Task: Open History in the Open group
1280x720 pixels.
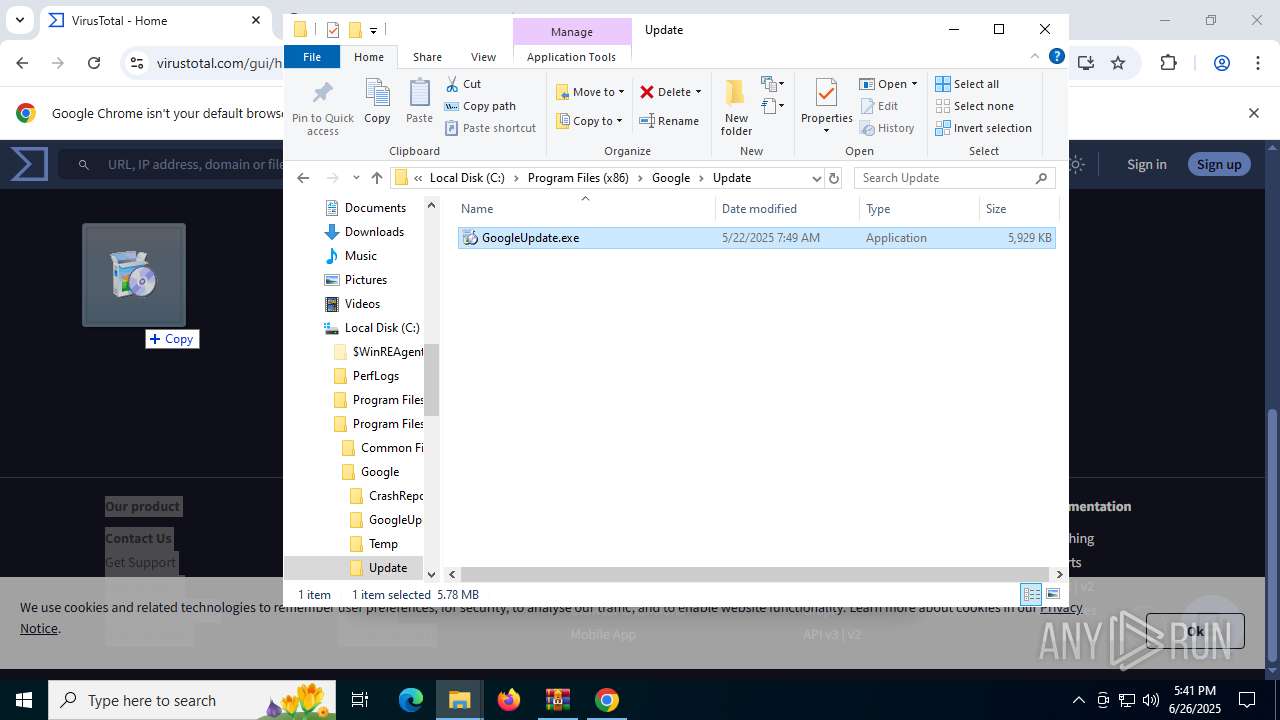Action: 887,128
